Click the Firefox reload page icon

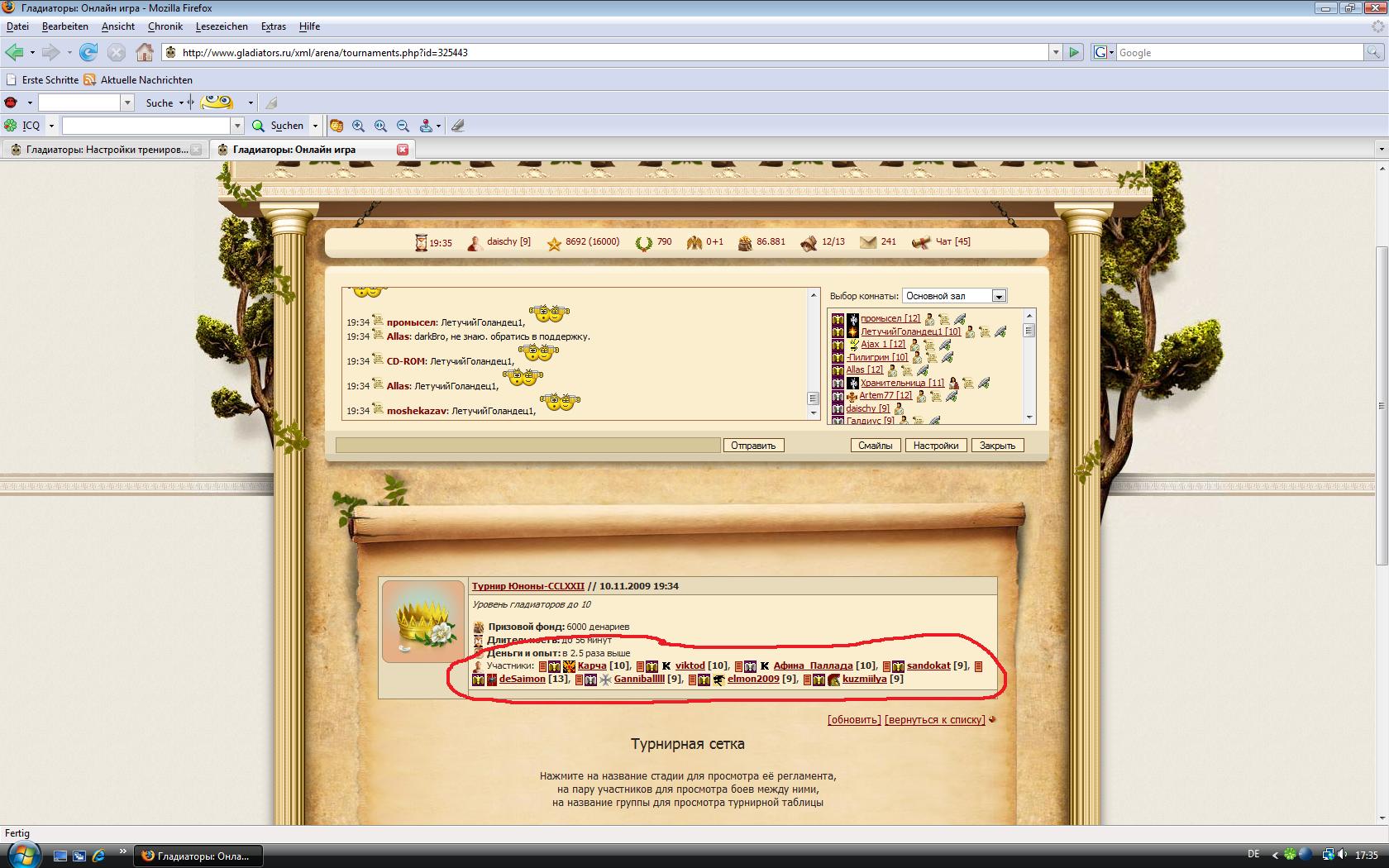(x=88, y=52)
